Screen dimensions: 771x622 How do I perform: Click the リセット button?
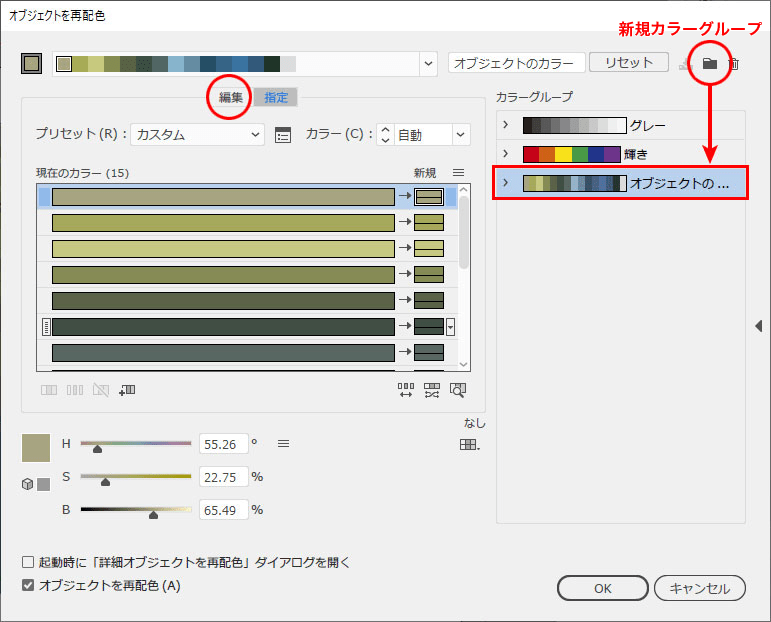628,63
